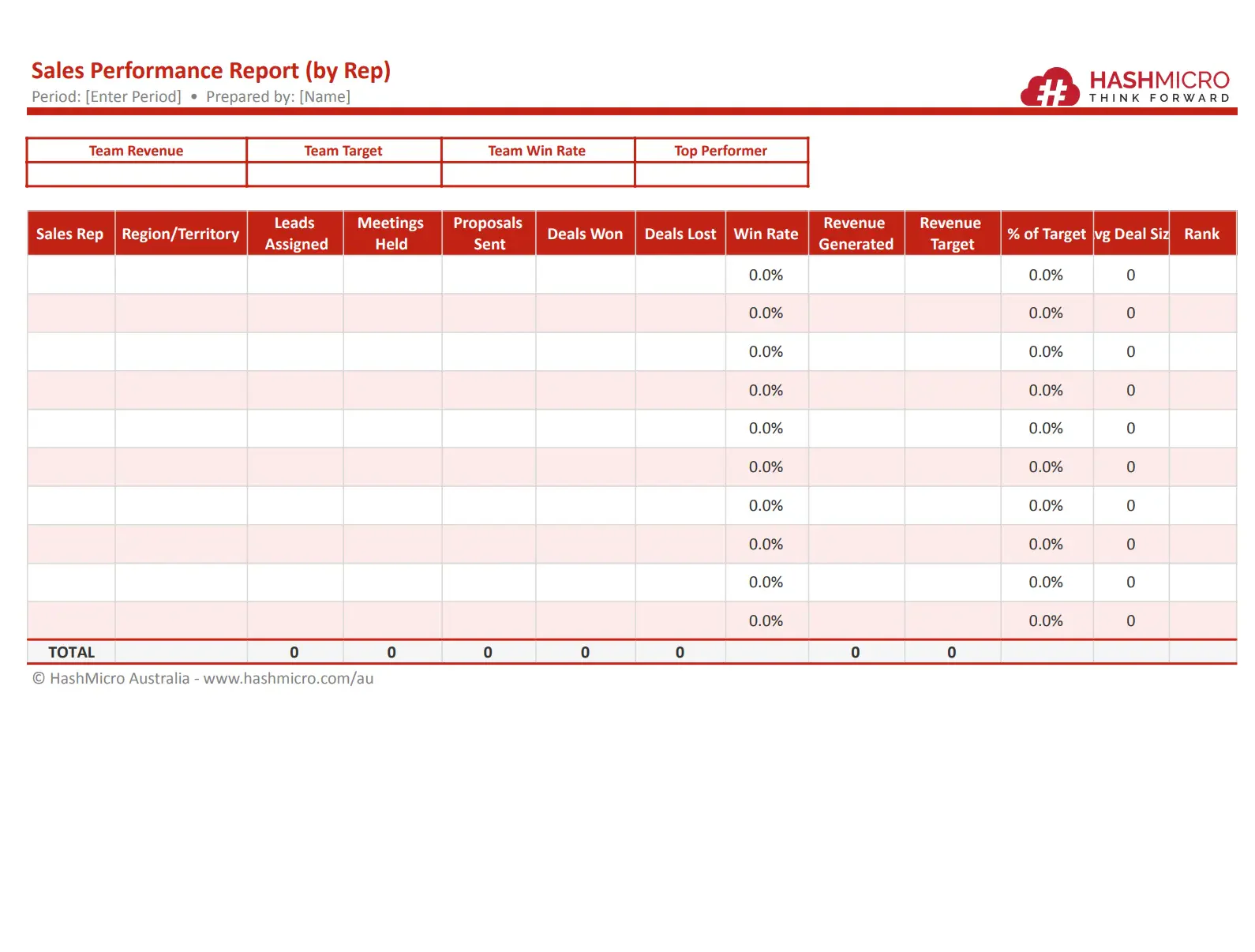Image resolution: width=1255 pixels, height=952 pixels.
Task: Click the Win Rate column header
Action: coord(766,234)
